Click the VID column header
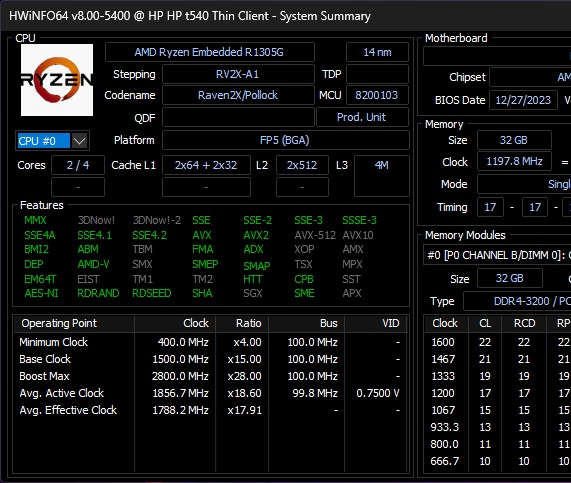 click(375, 323)
